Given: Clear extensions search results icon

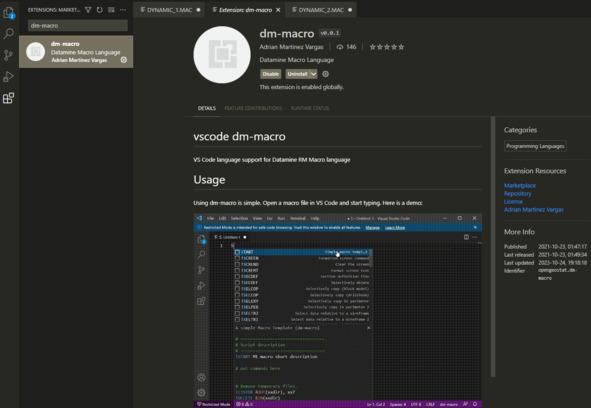Looking at the screenshot, I should point(111,10).
